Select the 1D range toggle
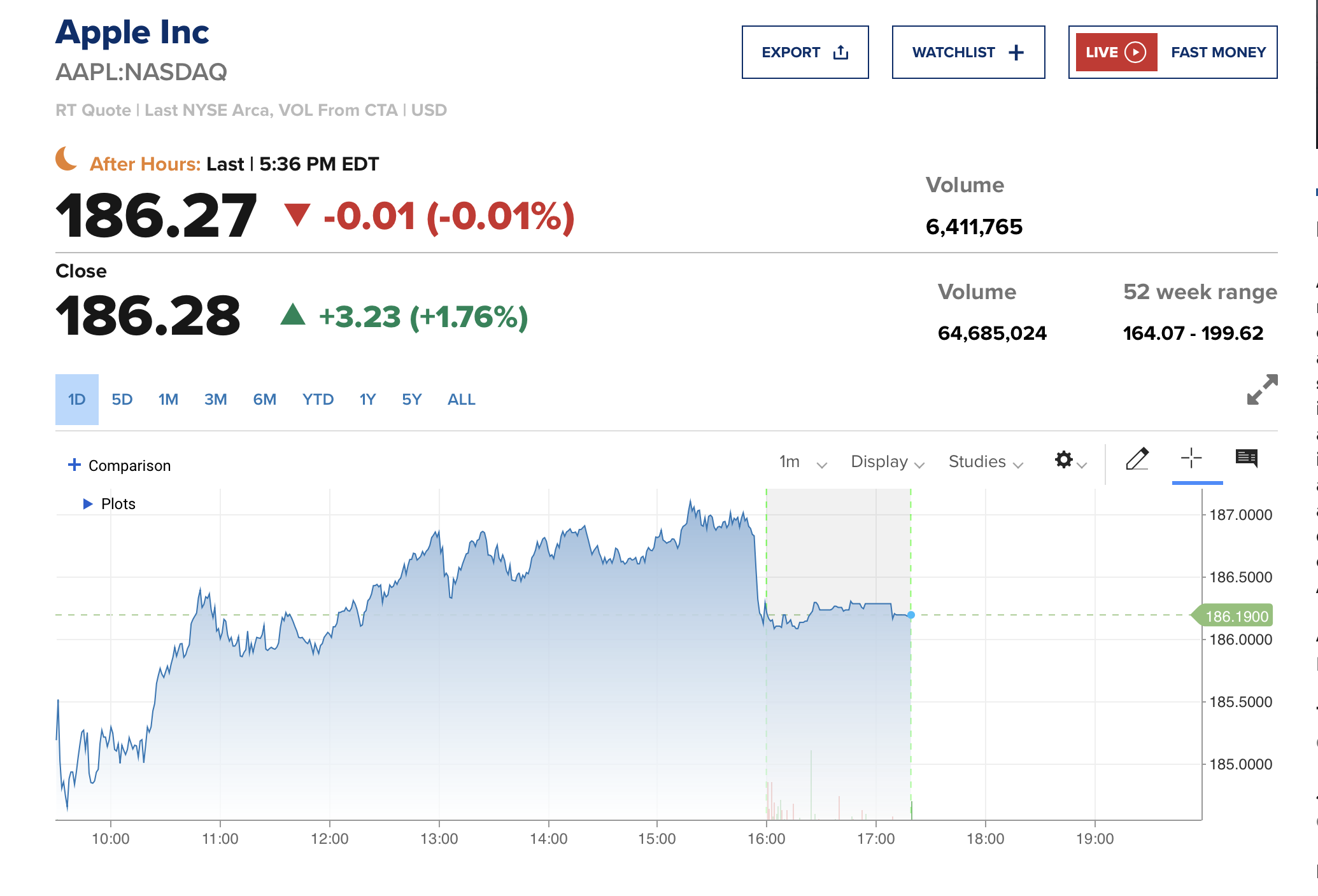This screenshot has height=896, width=1318. tap(77, 400)
